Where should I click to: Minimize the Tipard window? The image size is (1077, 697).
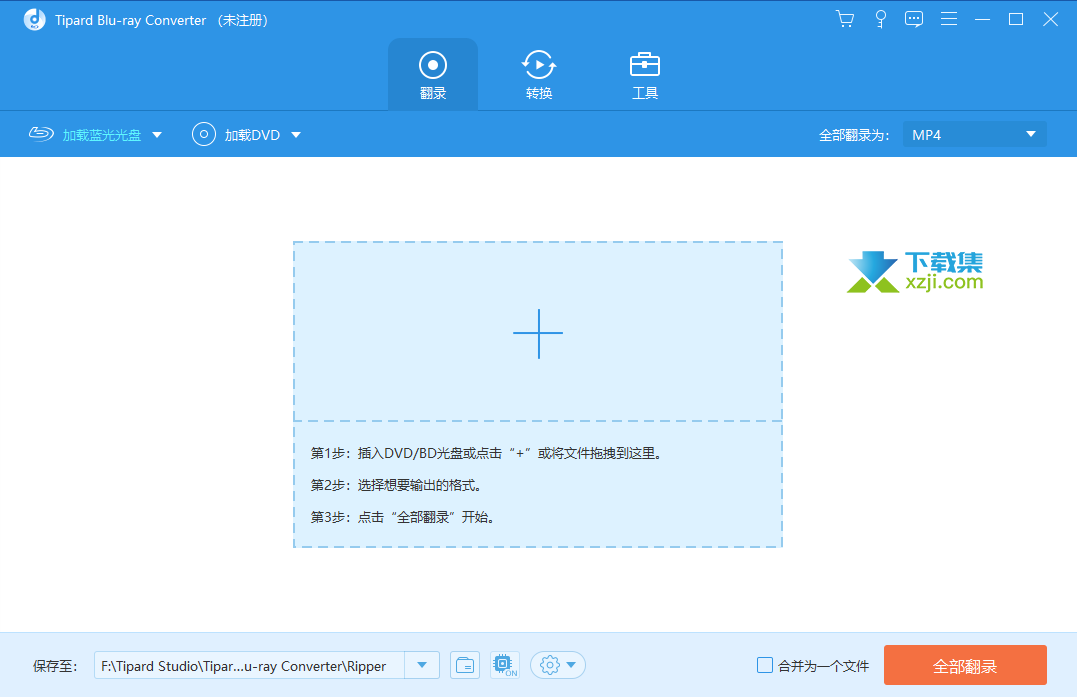[x=982, y=19]
